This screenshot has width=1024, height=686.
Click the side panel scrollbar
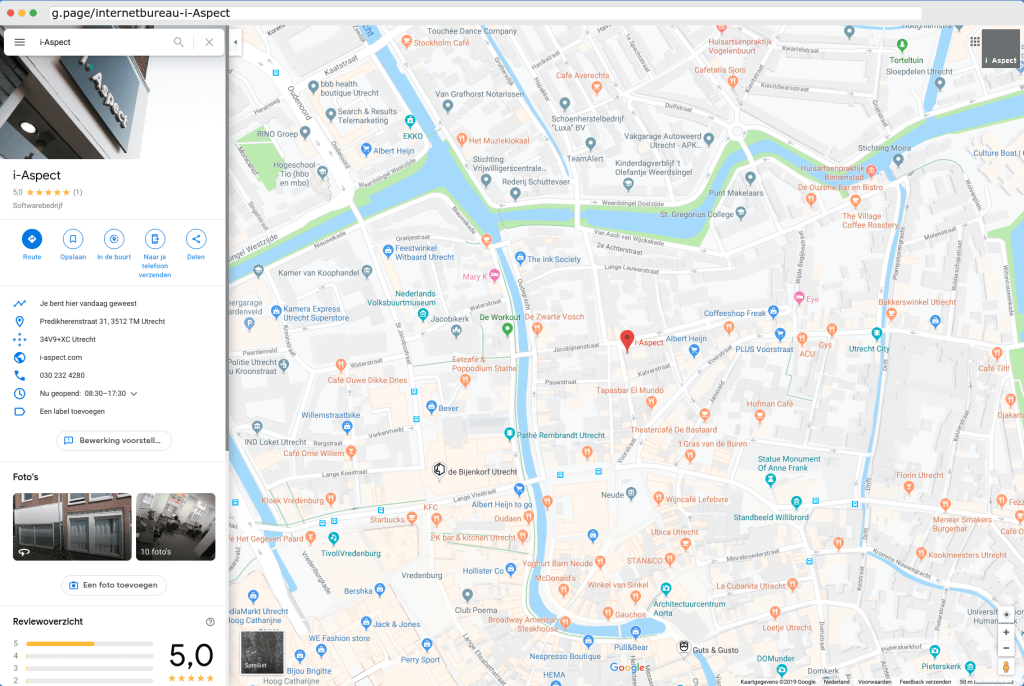[227, 238]
